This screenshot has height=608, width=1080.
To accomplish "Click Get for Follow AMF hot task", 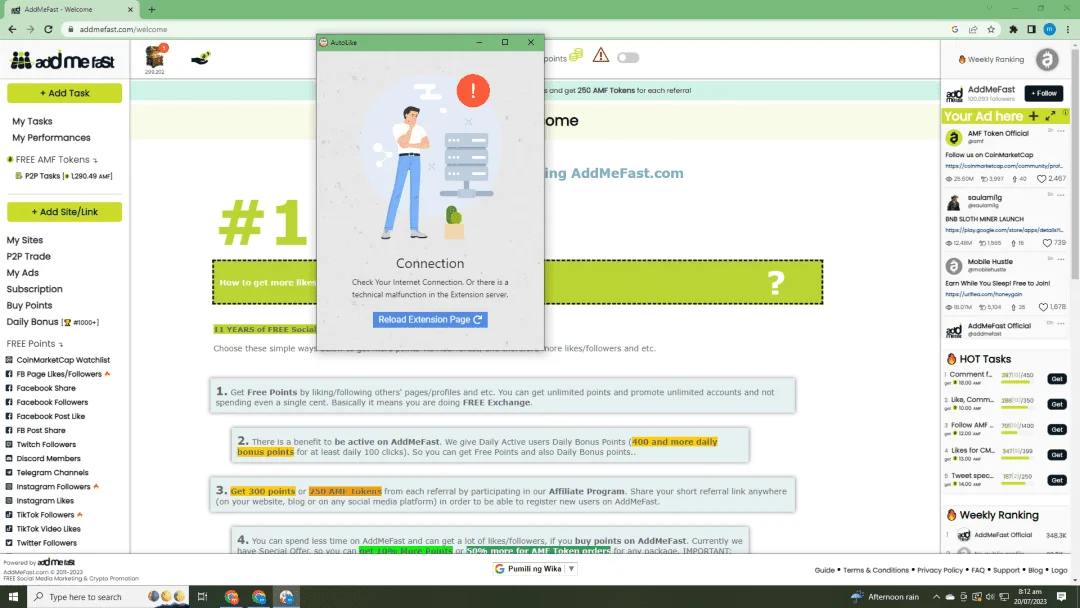I will coord(1057,430).
